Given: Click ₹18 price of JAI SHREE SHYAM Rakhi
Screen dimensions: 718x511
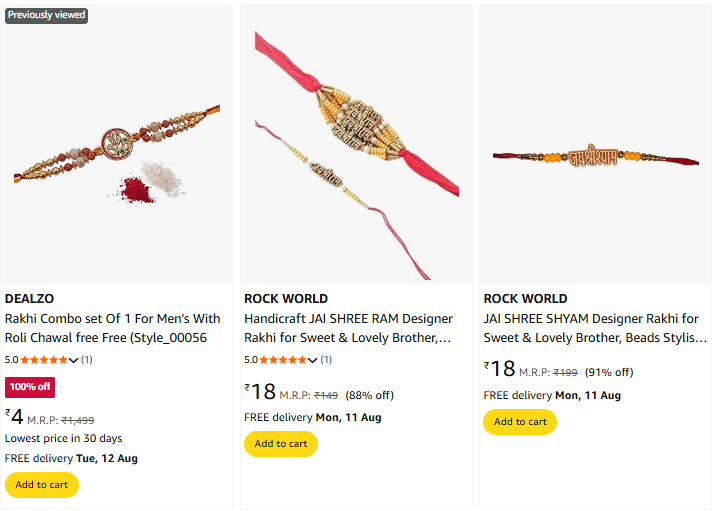Looking at the screenshot, I should click(500, 369).
